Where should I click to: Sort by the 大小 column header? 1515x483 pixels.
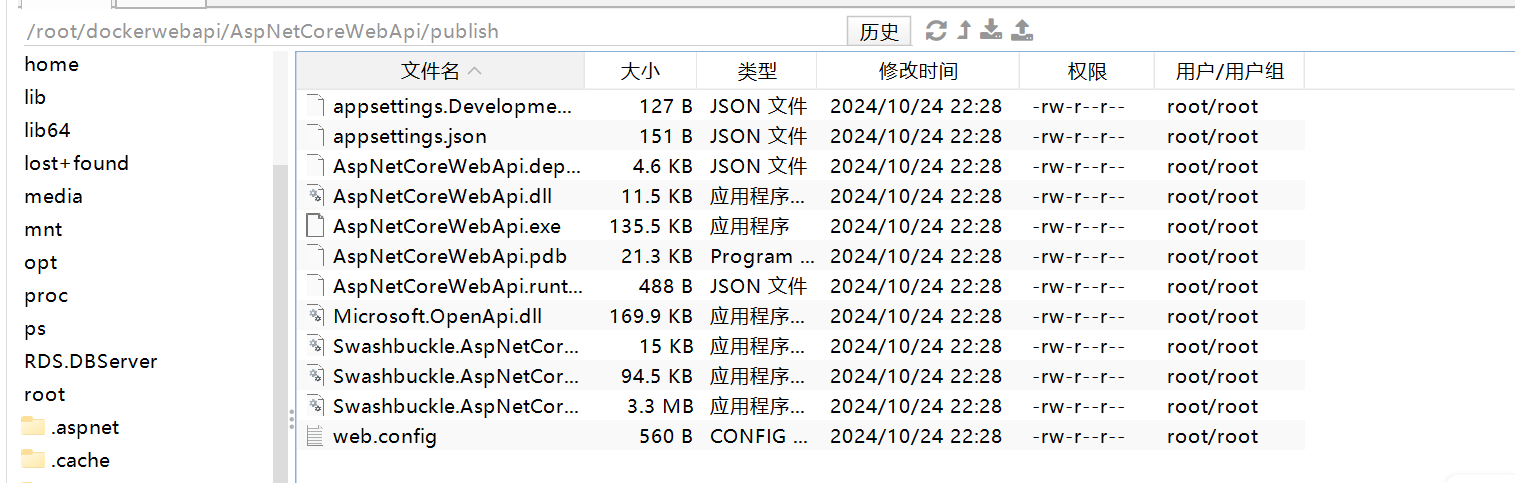(x=640, y=71)
